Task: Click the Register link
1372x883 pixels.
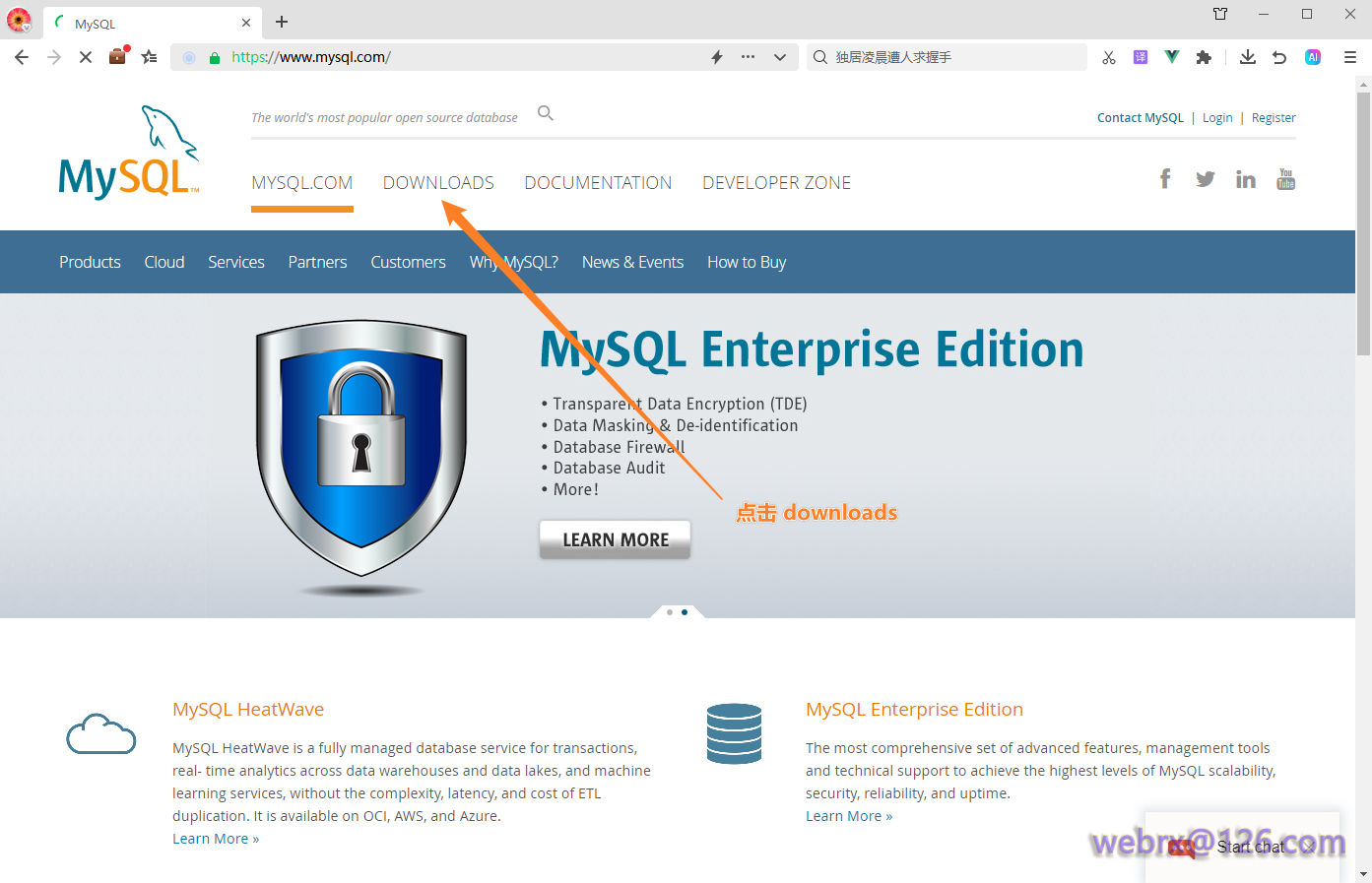Action: [x=1274, y=118]
